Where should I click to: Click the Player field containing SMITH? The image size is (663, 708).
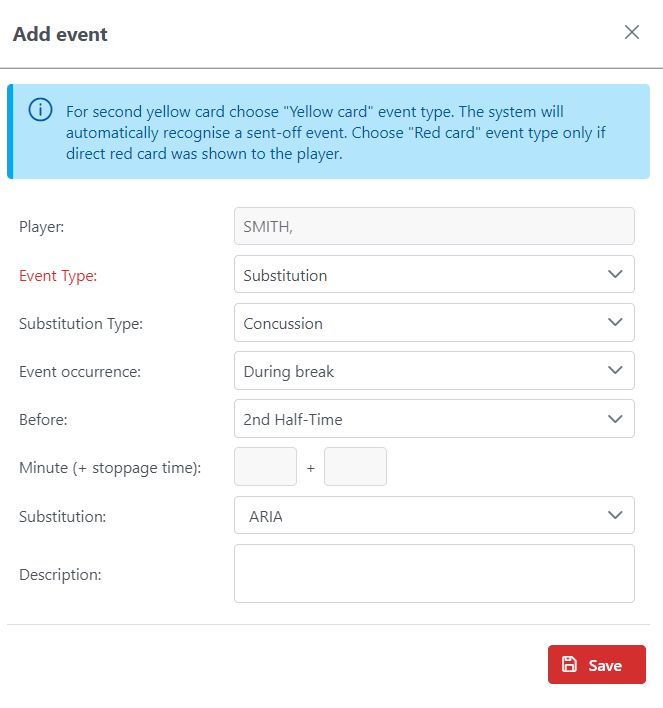point(434,227)
